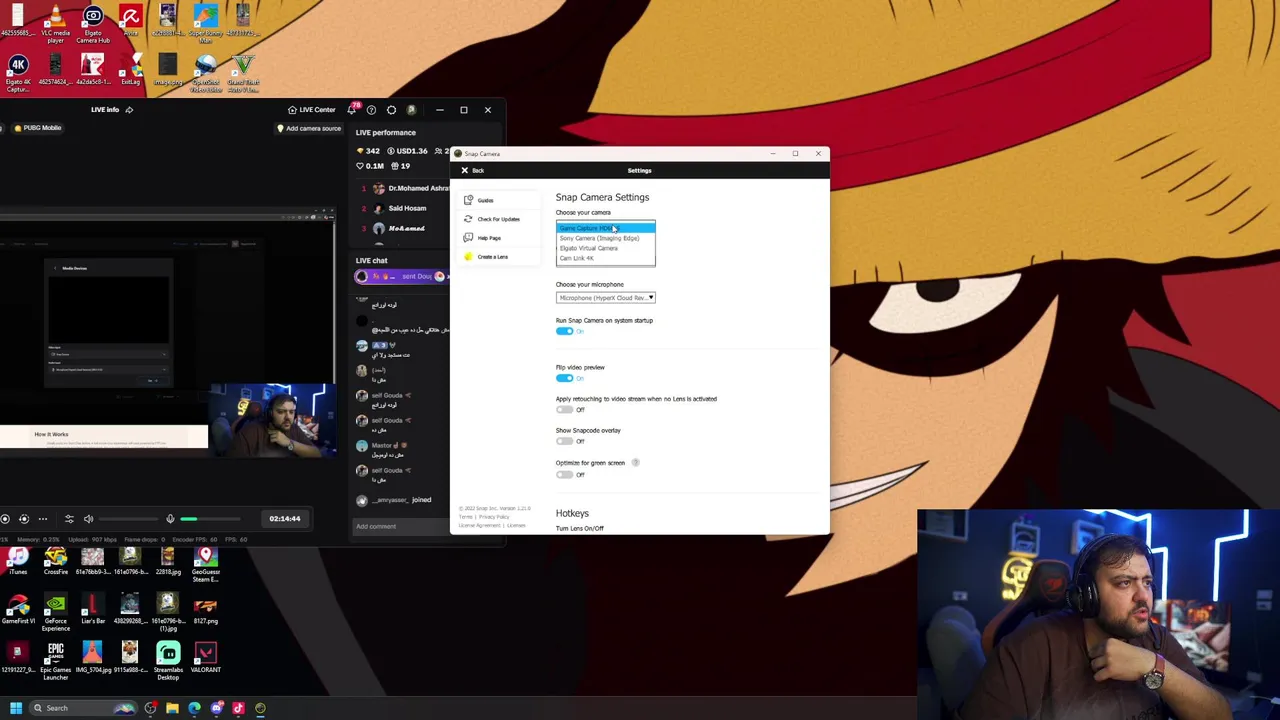Open Elgato 4K Capture desktop shortcut
The width and height of the screenshot is (1280, 720).
pyautogui.click(x=17, y=74)
